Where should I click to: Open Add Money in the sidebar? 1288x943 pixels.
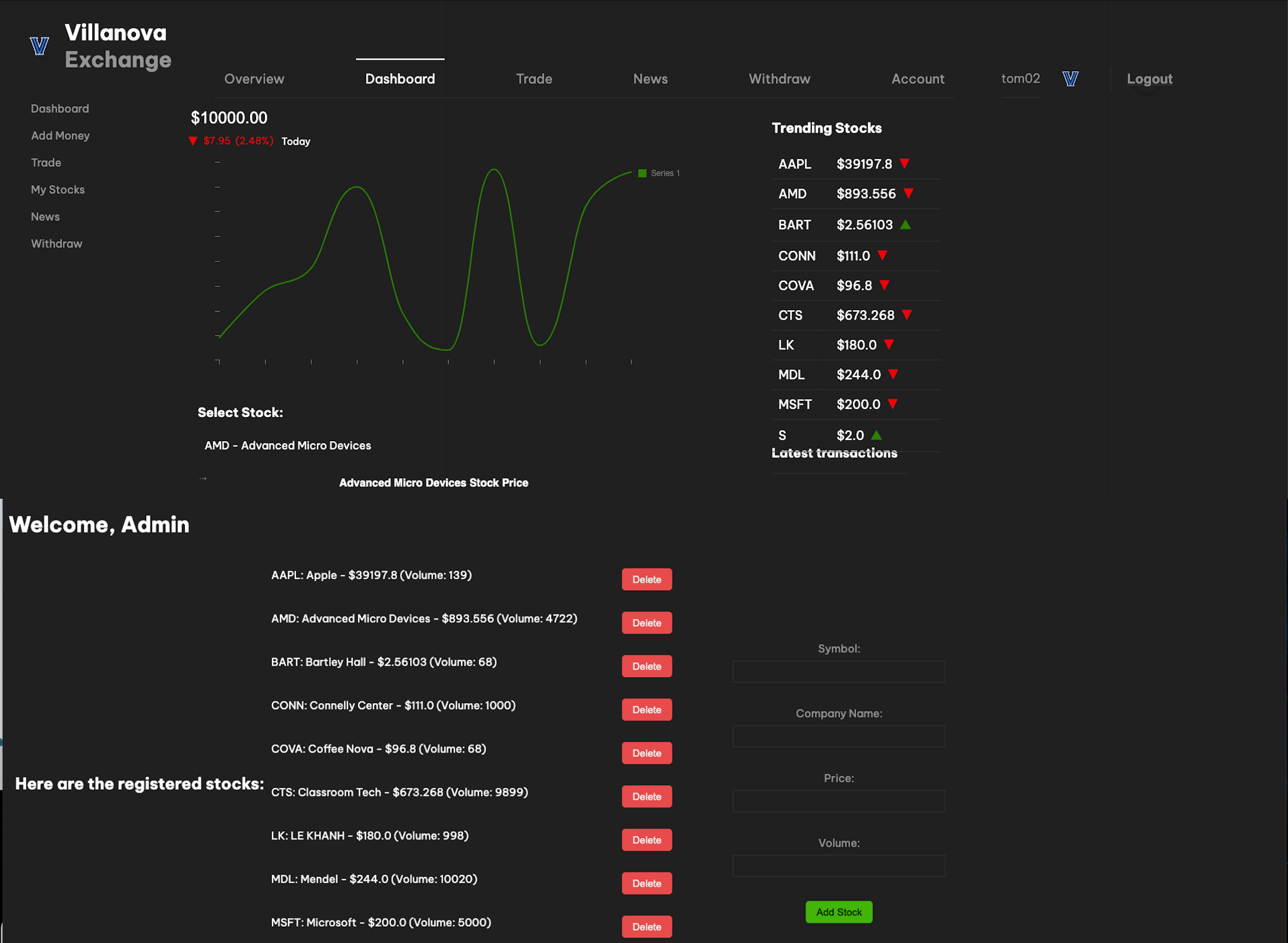(61, 136)
